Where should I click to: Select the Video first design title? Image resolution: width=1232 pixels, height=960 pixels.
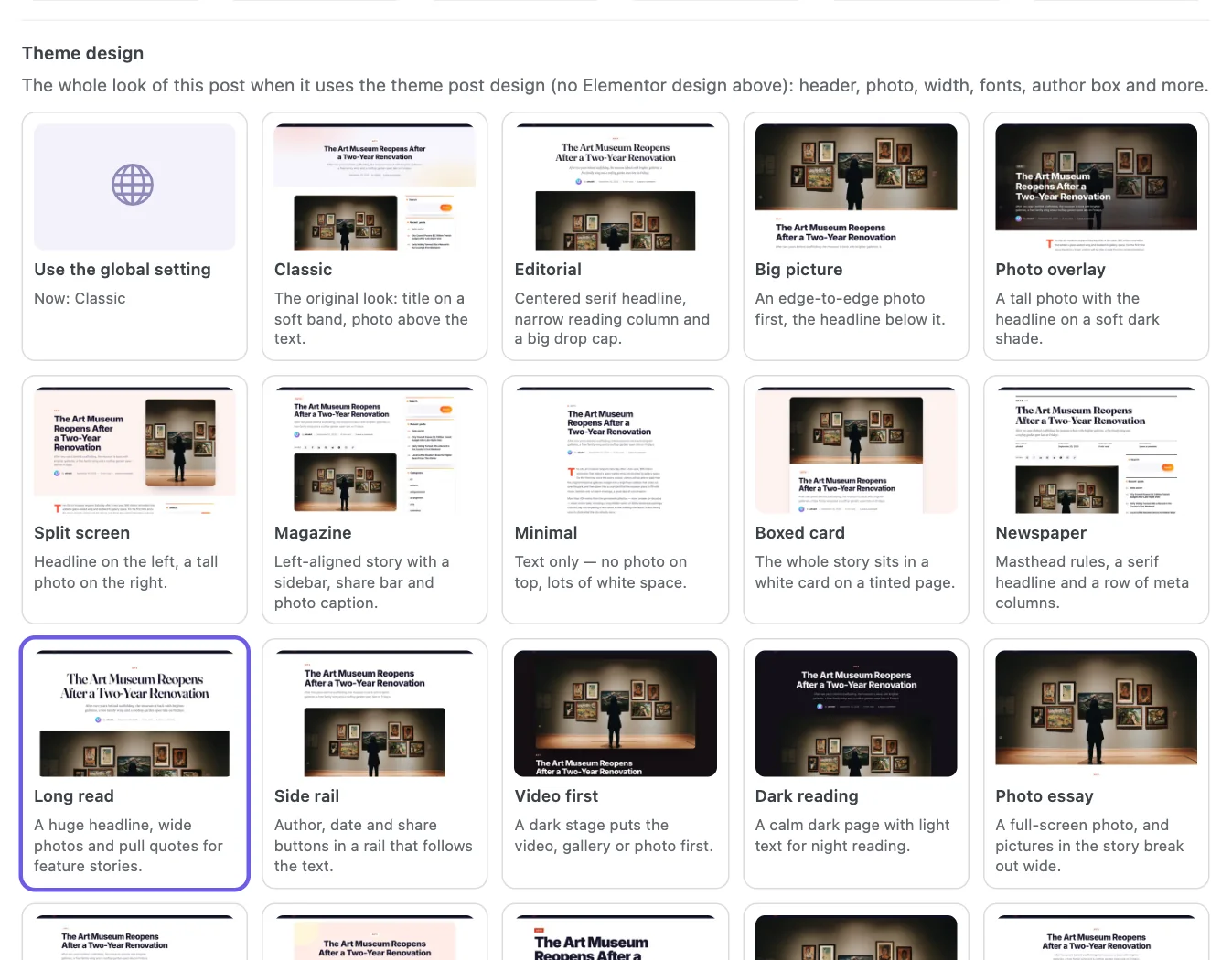tap(556, 796)
